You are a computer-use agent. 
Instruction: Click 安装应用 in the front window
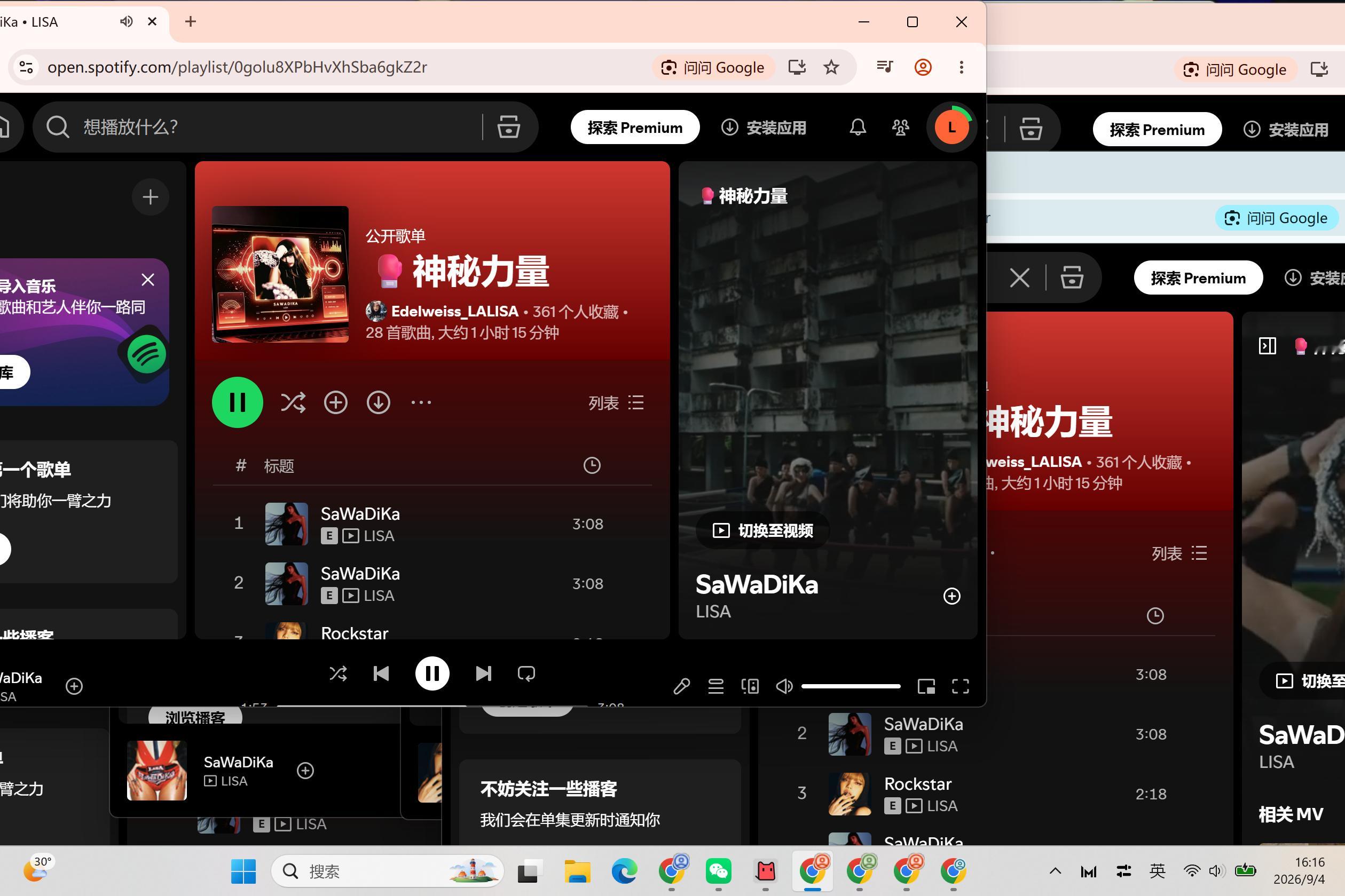point(764,128)
